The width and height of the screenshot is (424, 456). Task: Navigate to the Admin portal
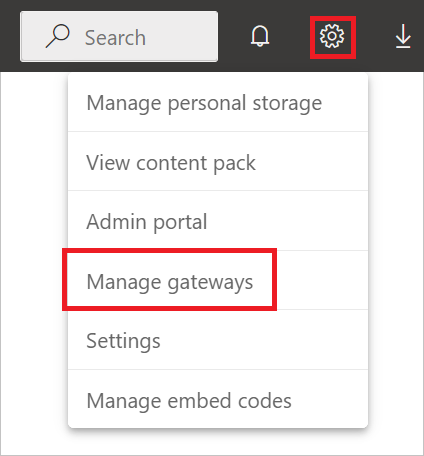(218, 221)
